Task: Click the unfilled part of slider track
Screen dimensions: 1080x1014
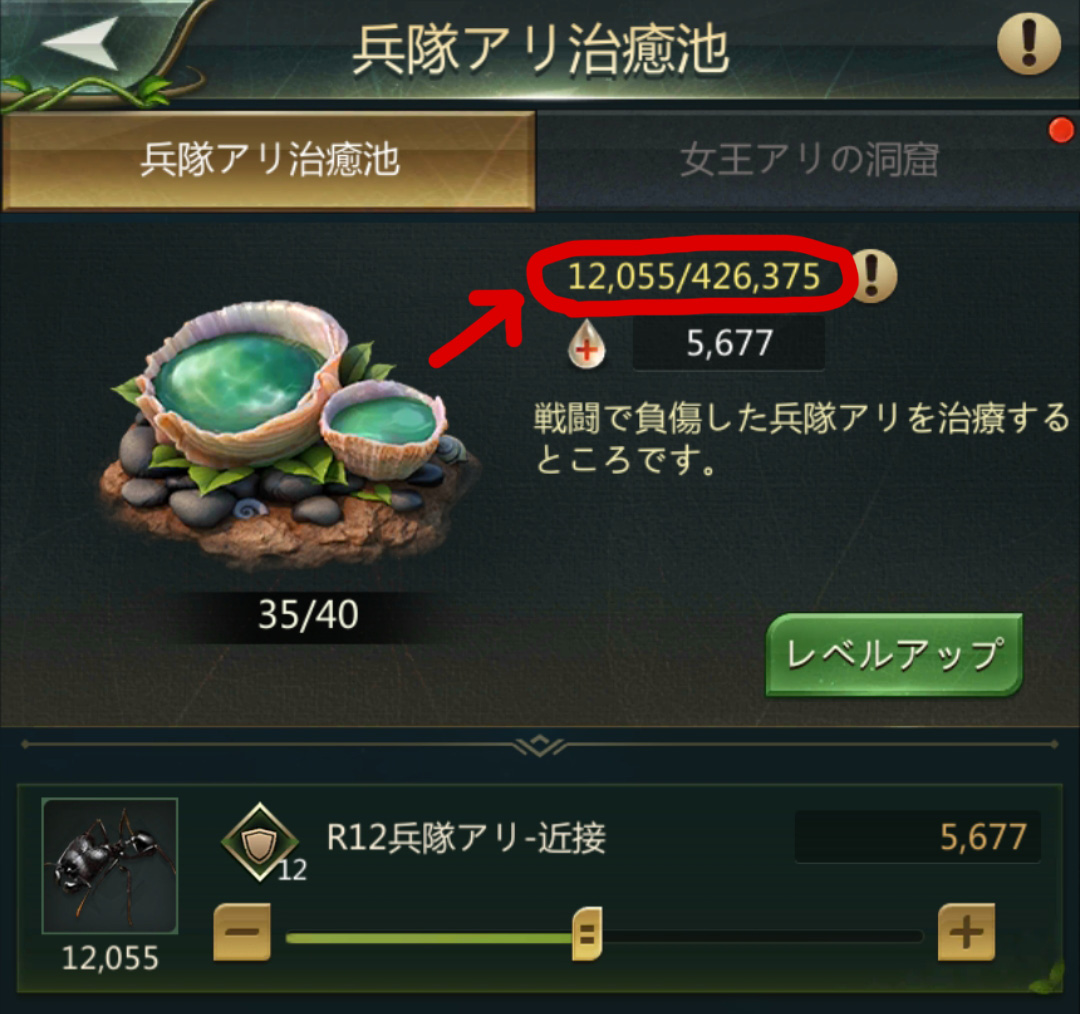Action: click(x=762, y=936)
